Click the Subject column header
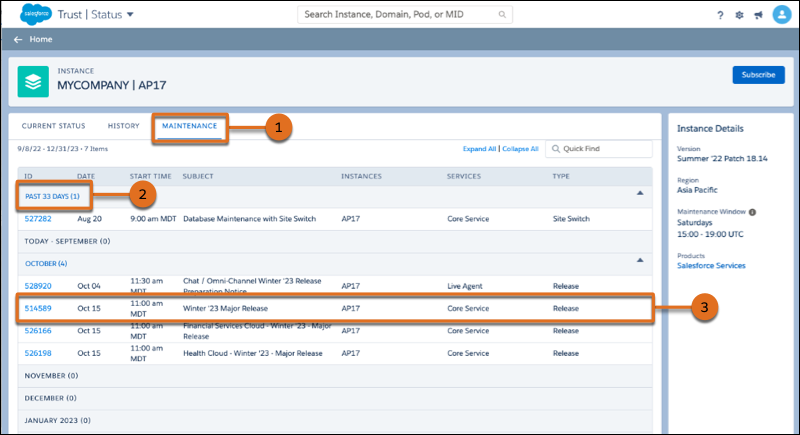The height and width of the screenshot is (435, 800). (198, 176)
